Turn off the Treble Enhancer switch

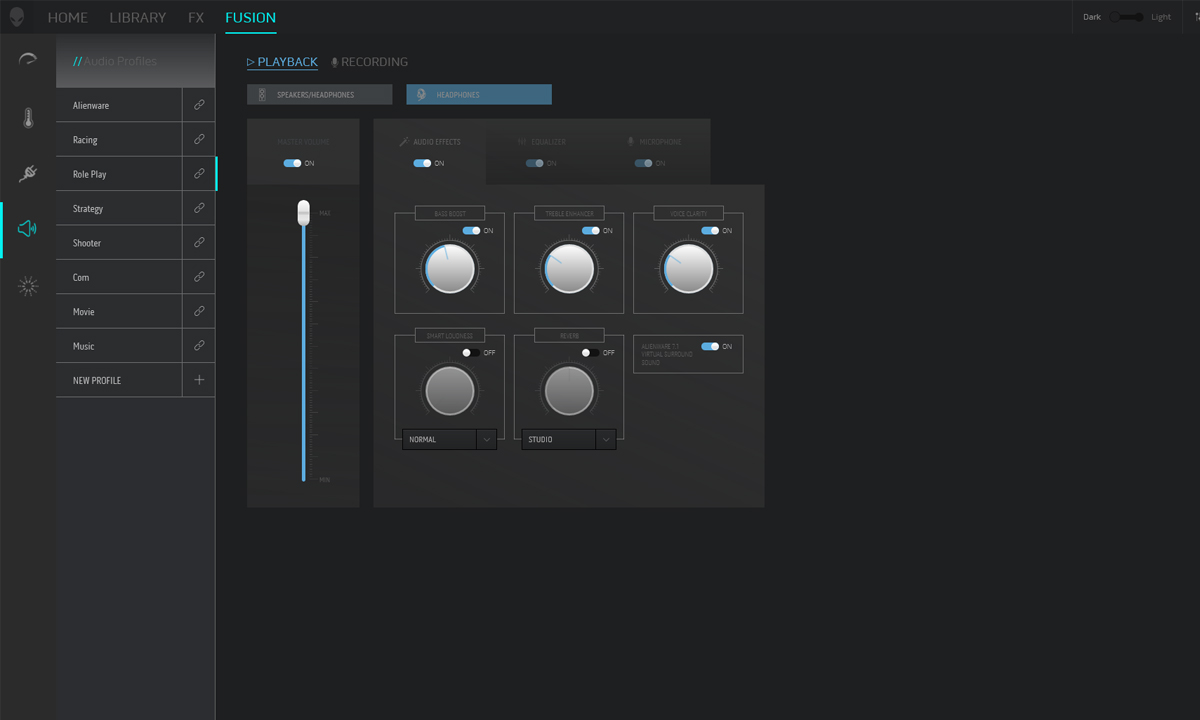590,231
